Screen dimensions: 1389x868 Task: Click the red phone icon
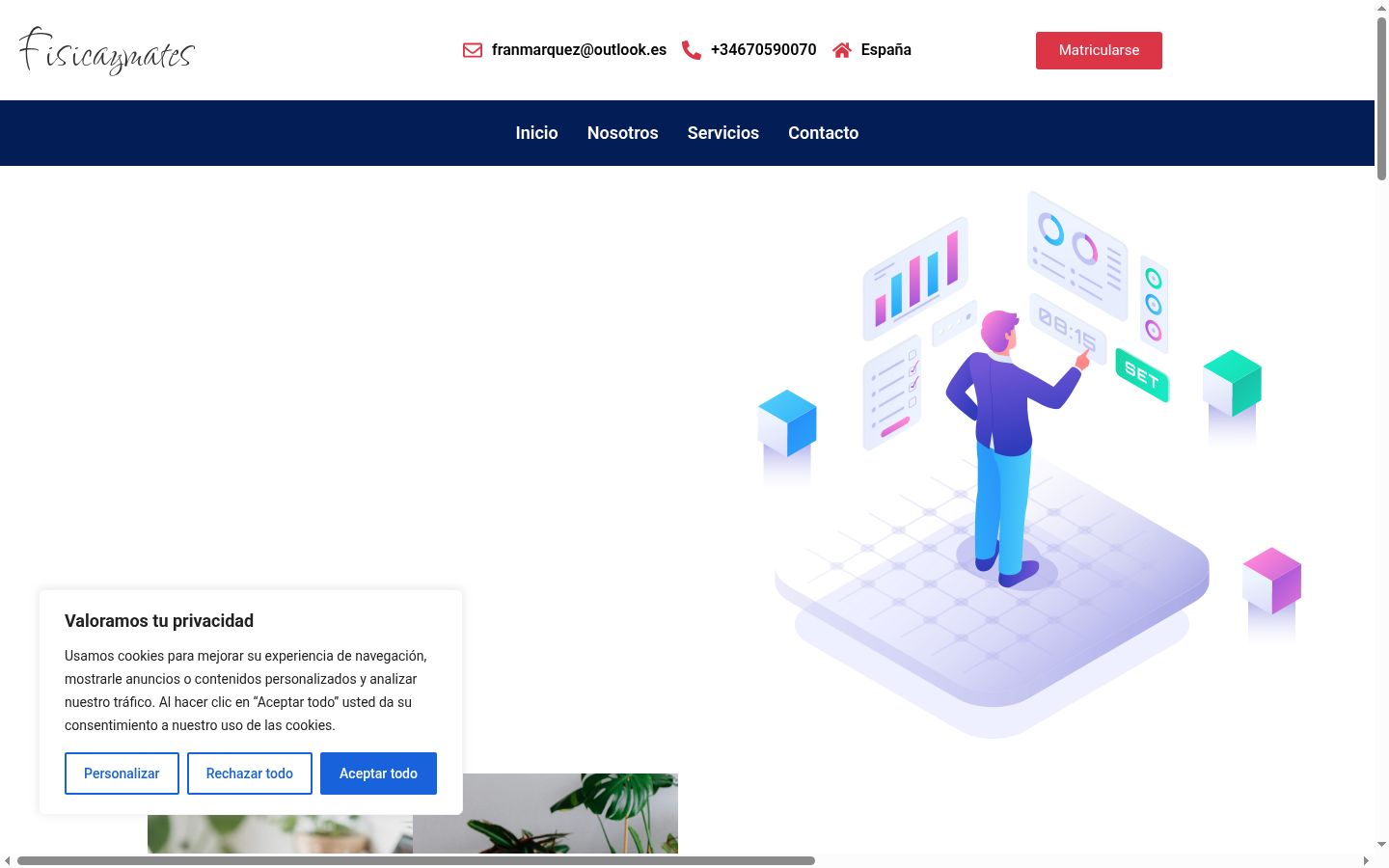pyautogui.click(x=692, y=50)
